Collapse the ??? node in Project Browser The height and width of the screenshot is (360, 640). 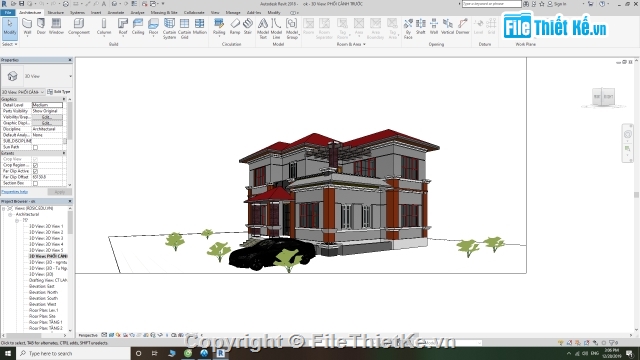pyautogui.click(x=17, y=220)
